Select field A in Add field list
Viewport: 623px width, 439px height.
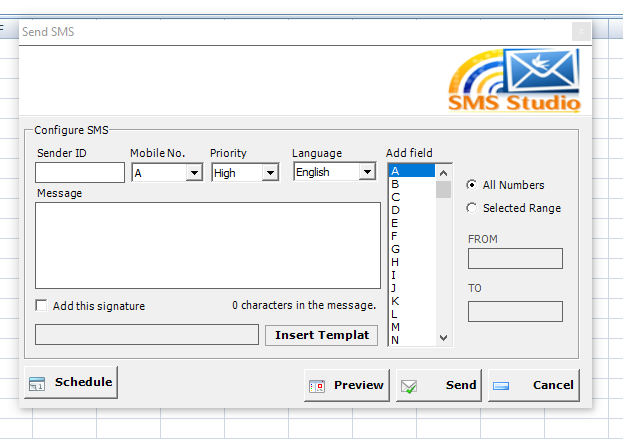412,171
